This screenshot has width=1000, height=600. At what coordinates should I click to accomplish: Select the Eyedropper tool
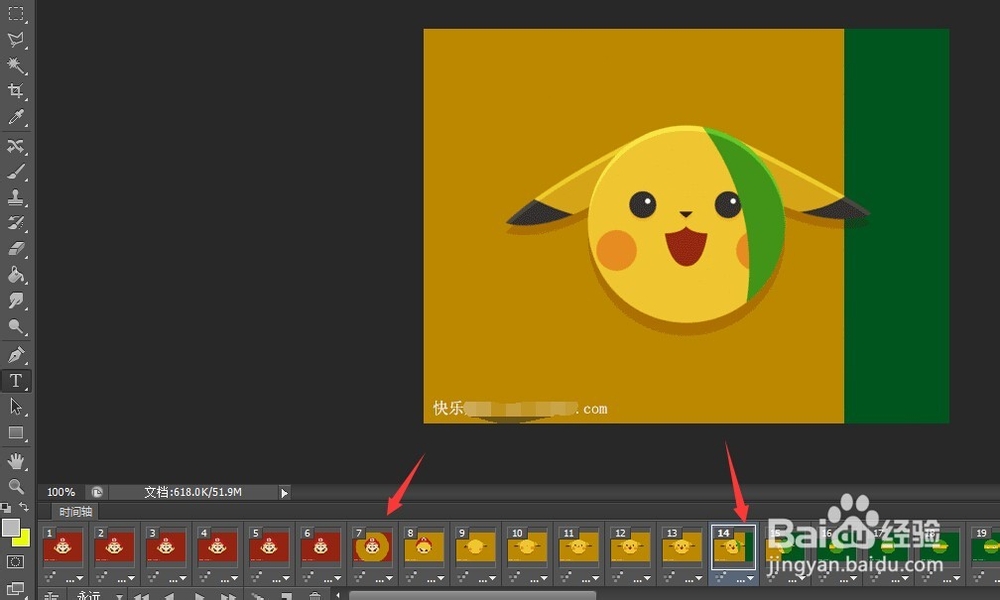[16, 117]
